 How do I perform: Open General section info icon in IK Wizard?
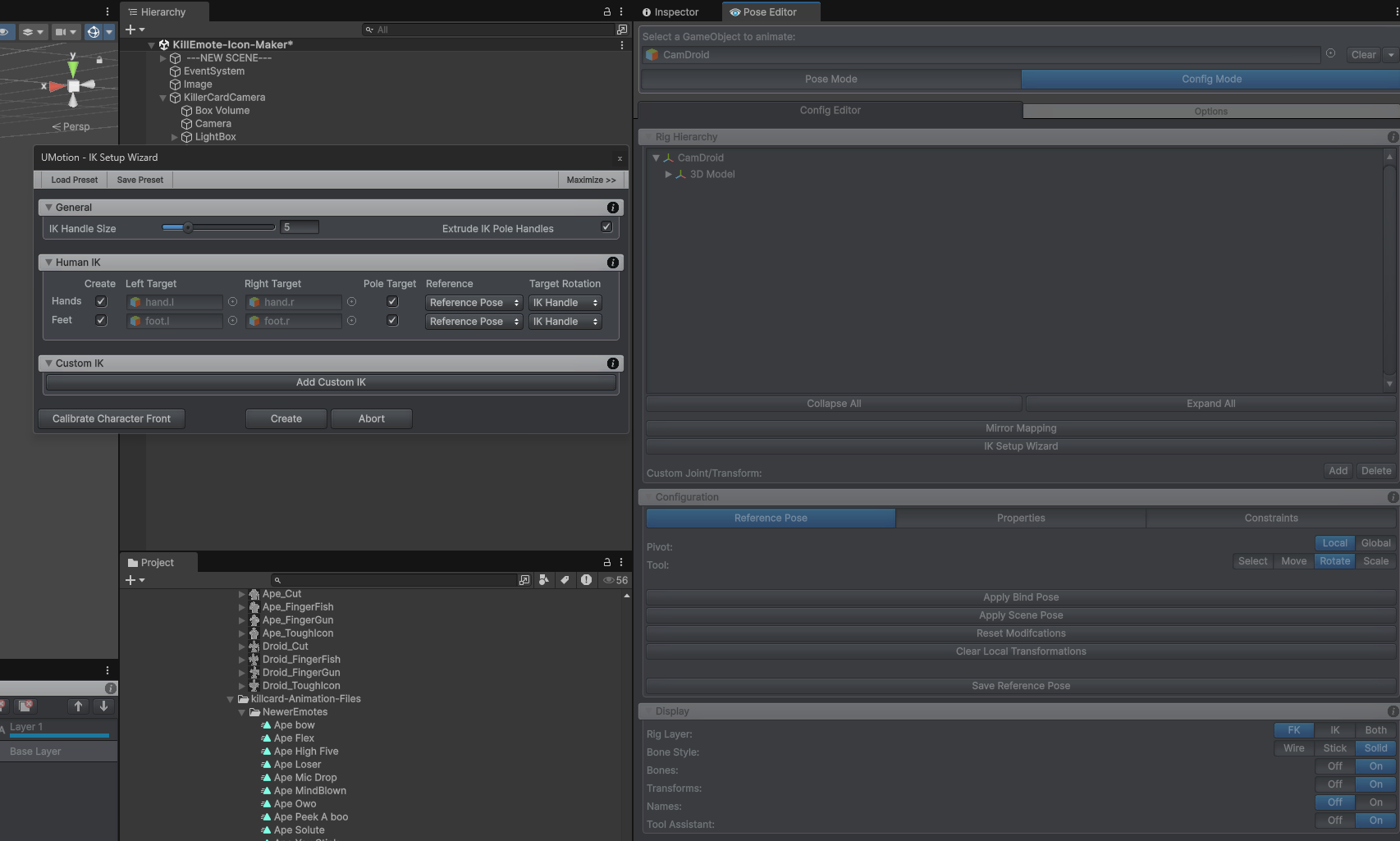click(612, 208)
